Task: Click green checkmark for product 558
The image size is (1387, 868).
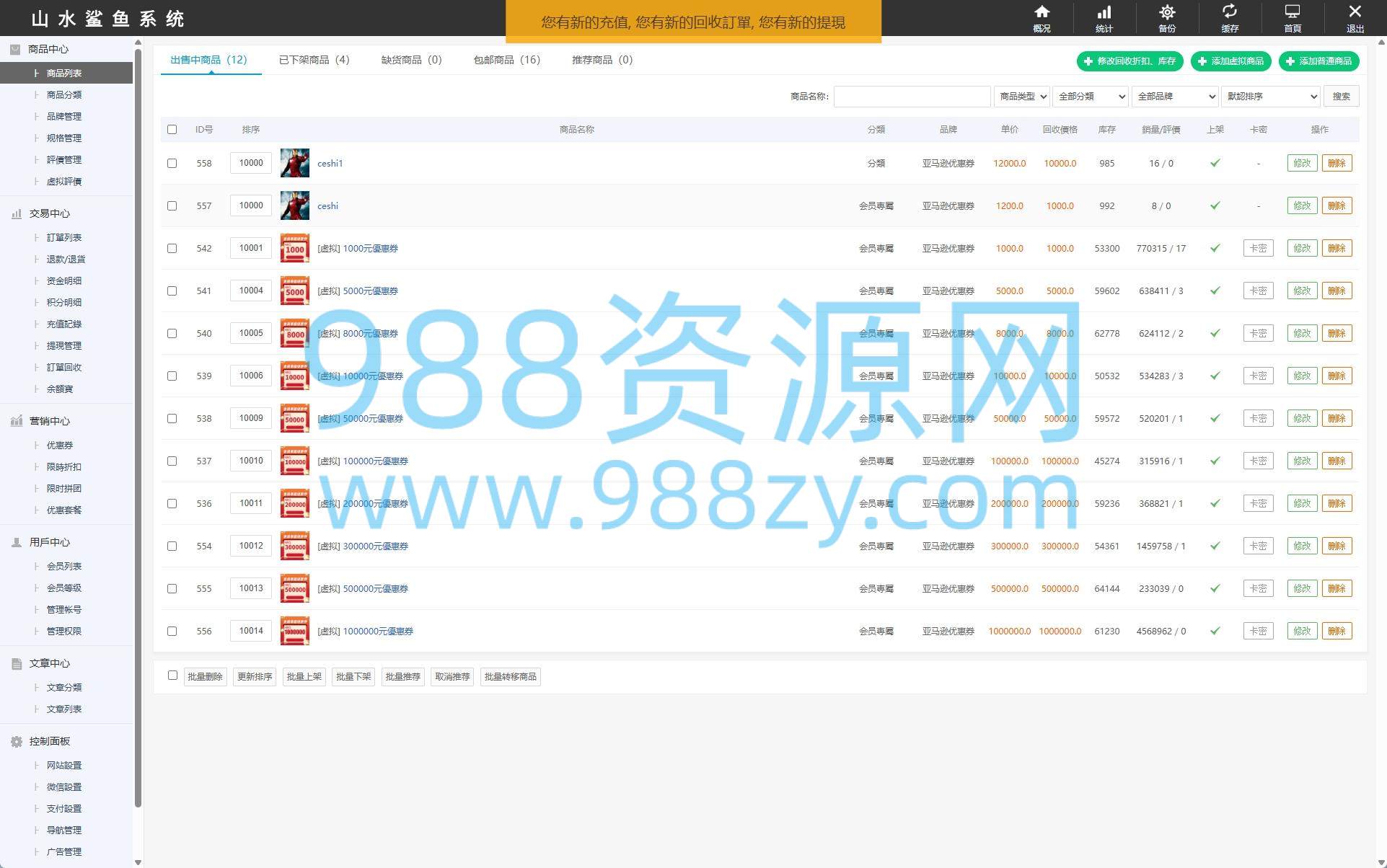Action: (x=1215, y=163)
